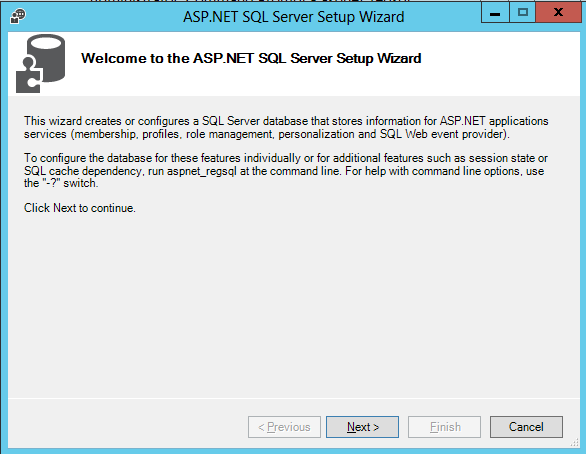
Task: Click the Welcome to the ASP.NET heading
Action: (x=251, y=58)
